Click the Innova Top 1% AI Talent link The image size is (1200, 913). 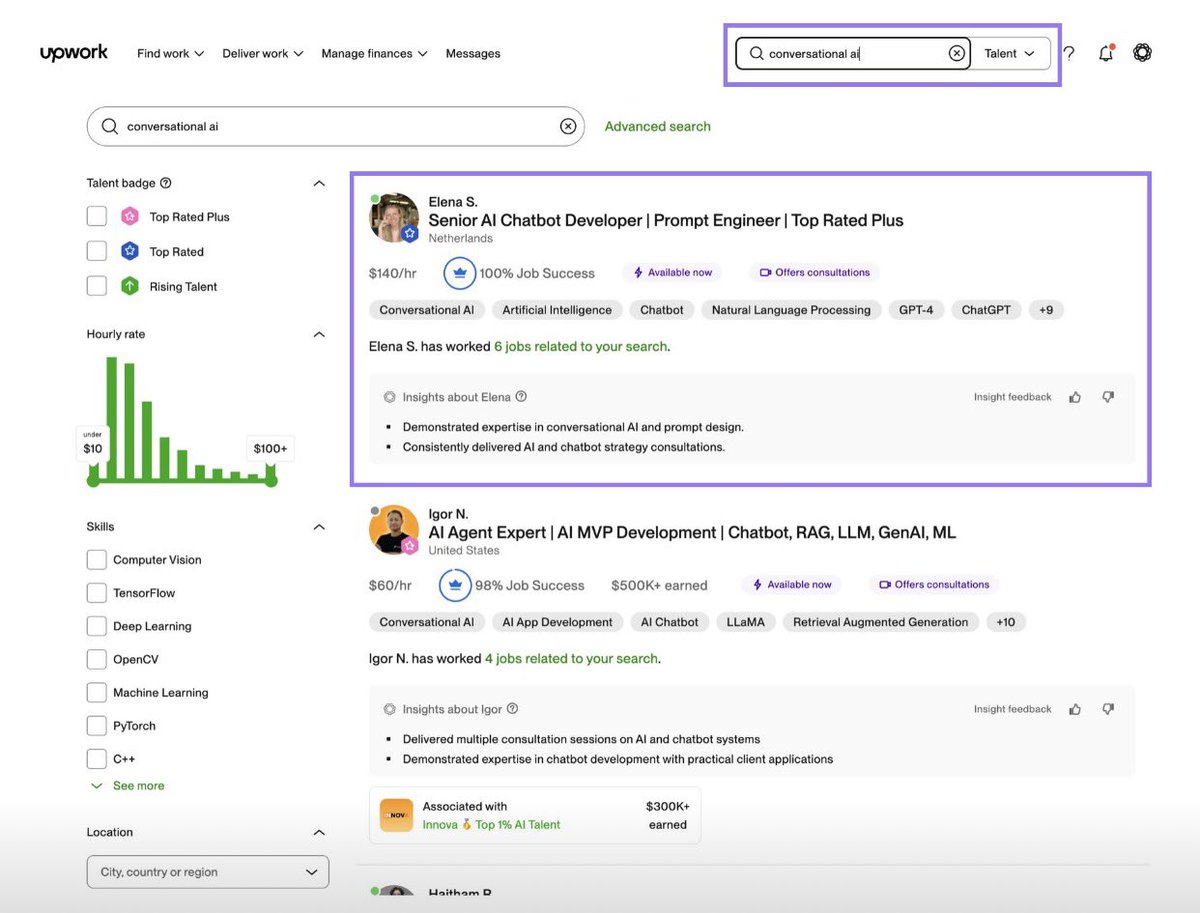pyautogui.click(x=491, y=825)
